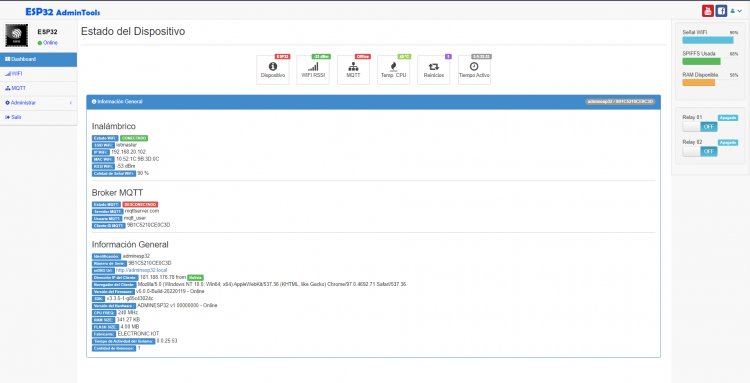
Task: Open the http://adminesp32.local link
Action: tap(141, 270)
